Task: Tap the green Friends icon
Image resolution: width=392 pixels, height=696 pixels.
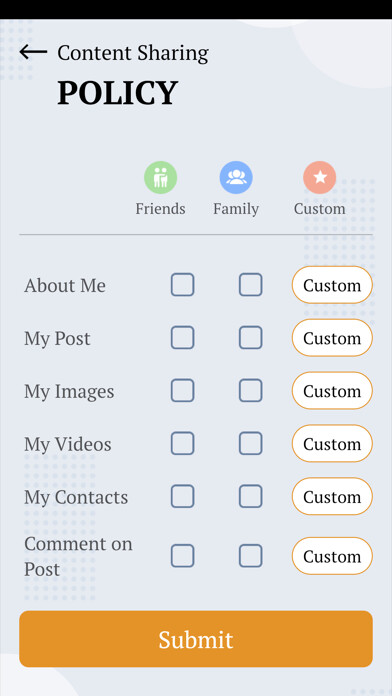Action: [160, 178]
